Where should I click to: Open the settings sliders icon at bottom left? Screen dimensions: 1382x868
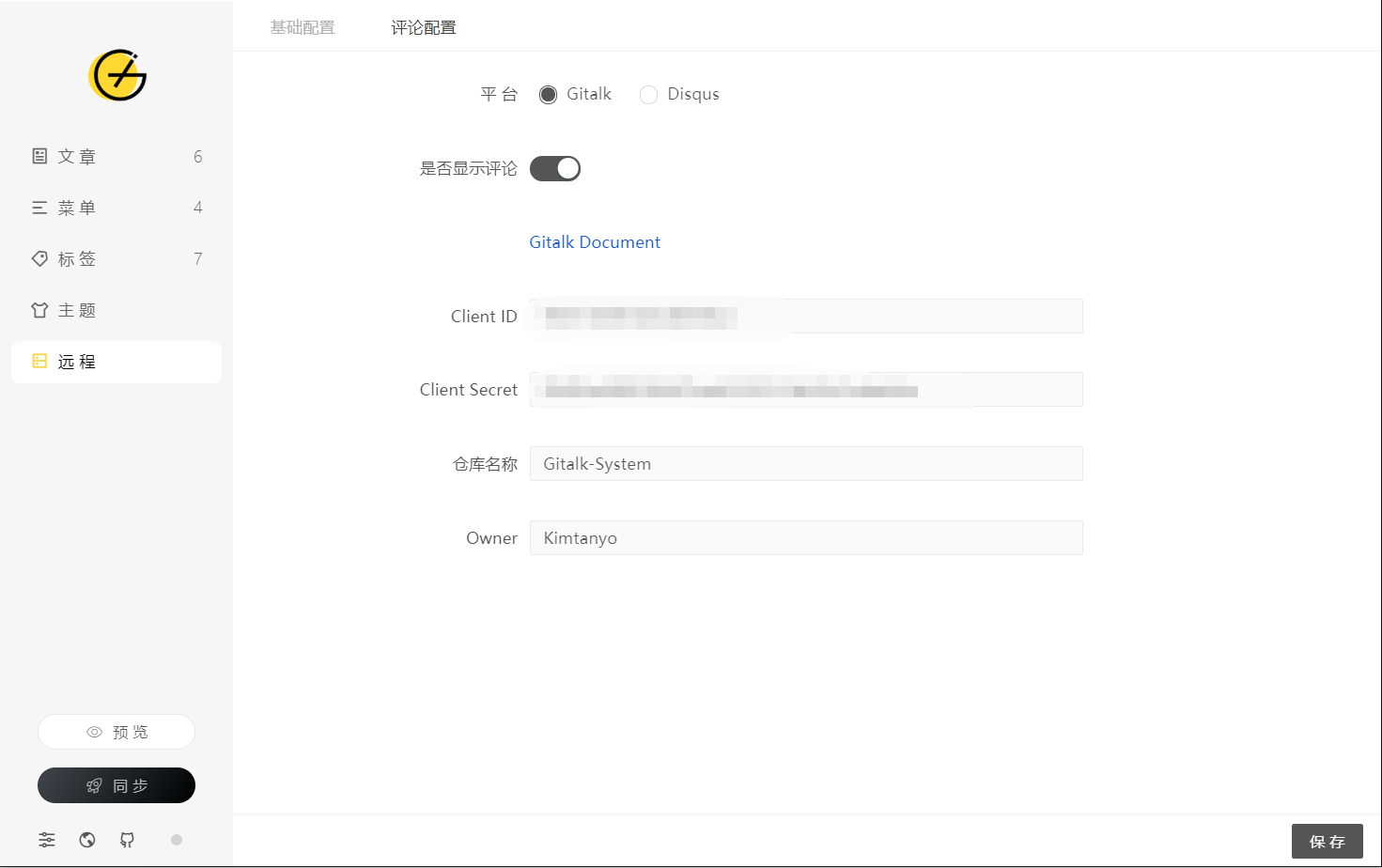pyautogui.click(x=47, y=840)
